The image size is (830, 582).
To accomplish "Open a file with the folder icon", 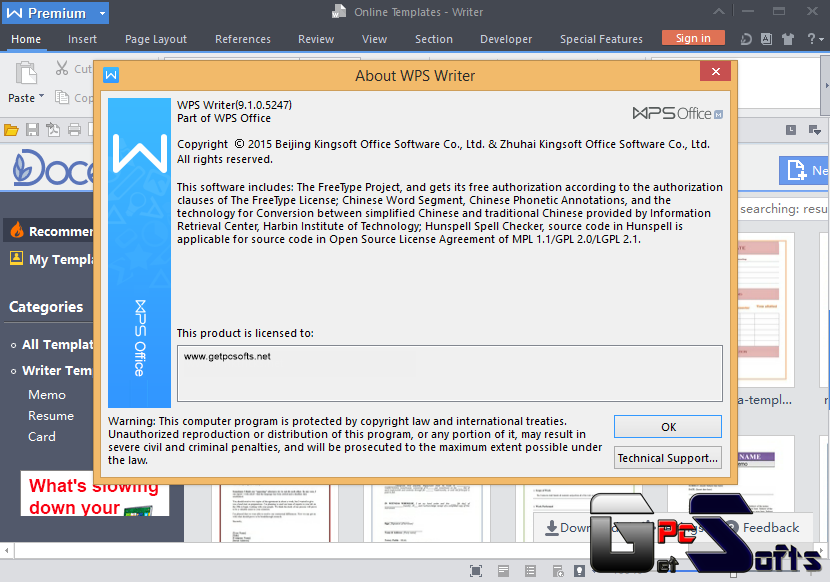I will 11,130.
